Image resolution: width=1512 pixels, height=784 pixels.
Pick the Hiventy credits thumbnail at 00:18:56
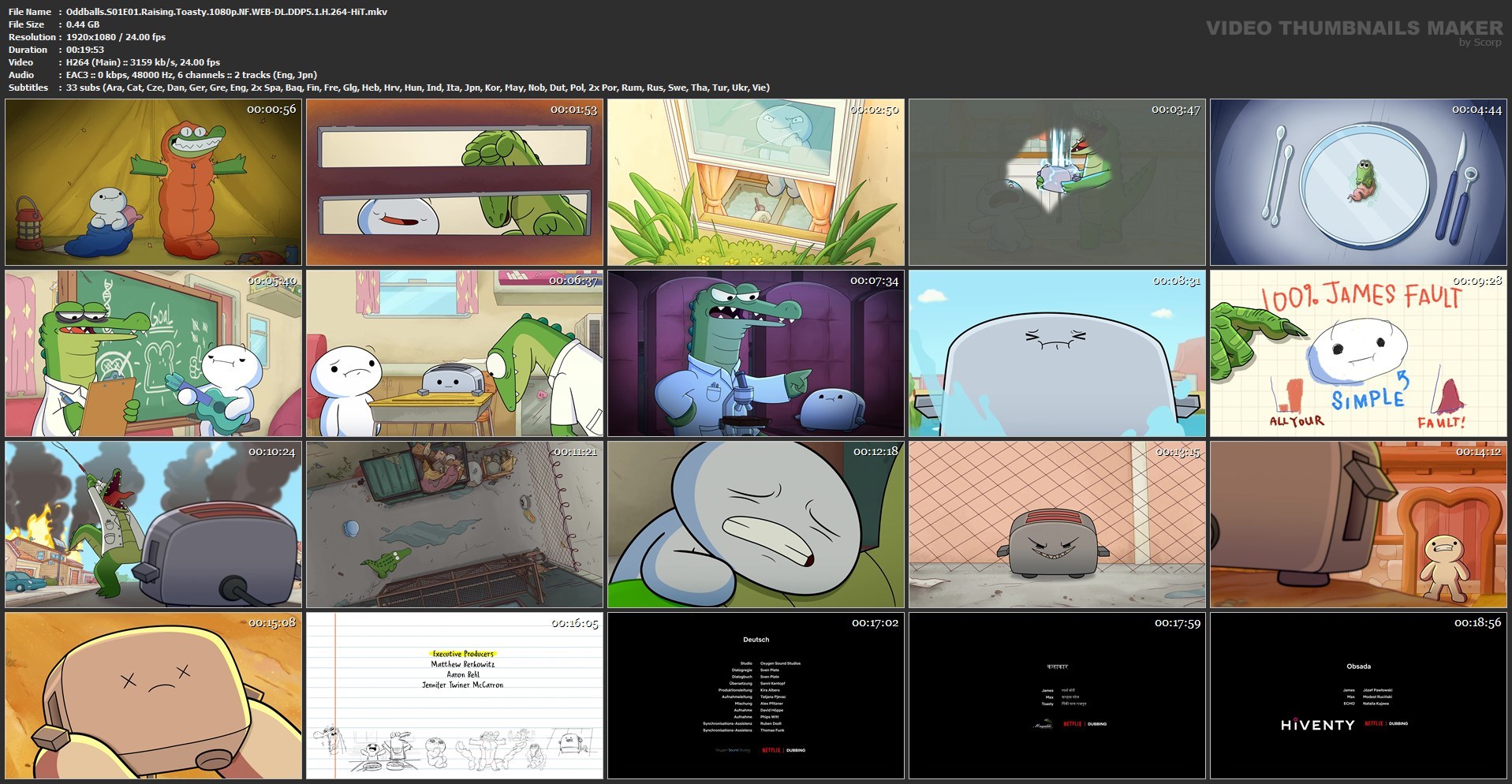tap(1359, 696)
